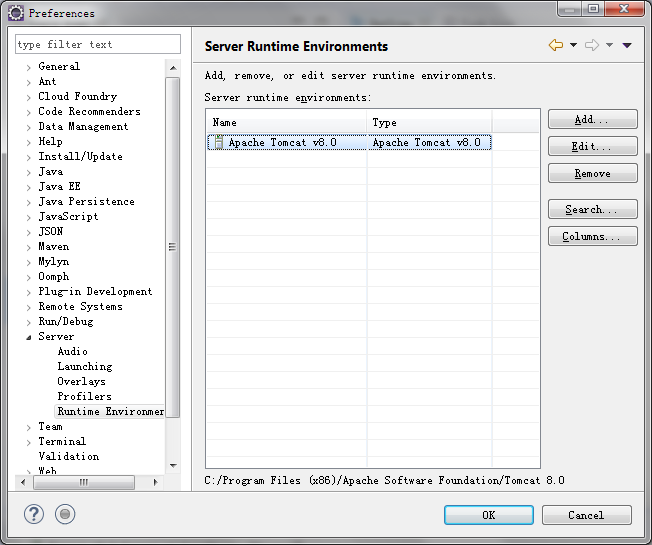Click the forward navigation arrow icon
The height and width of the screenshot is (545, 652).
[x=592, y=45]
